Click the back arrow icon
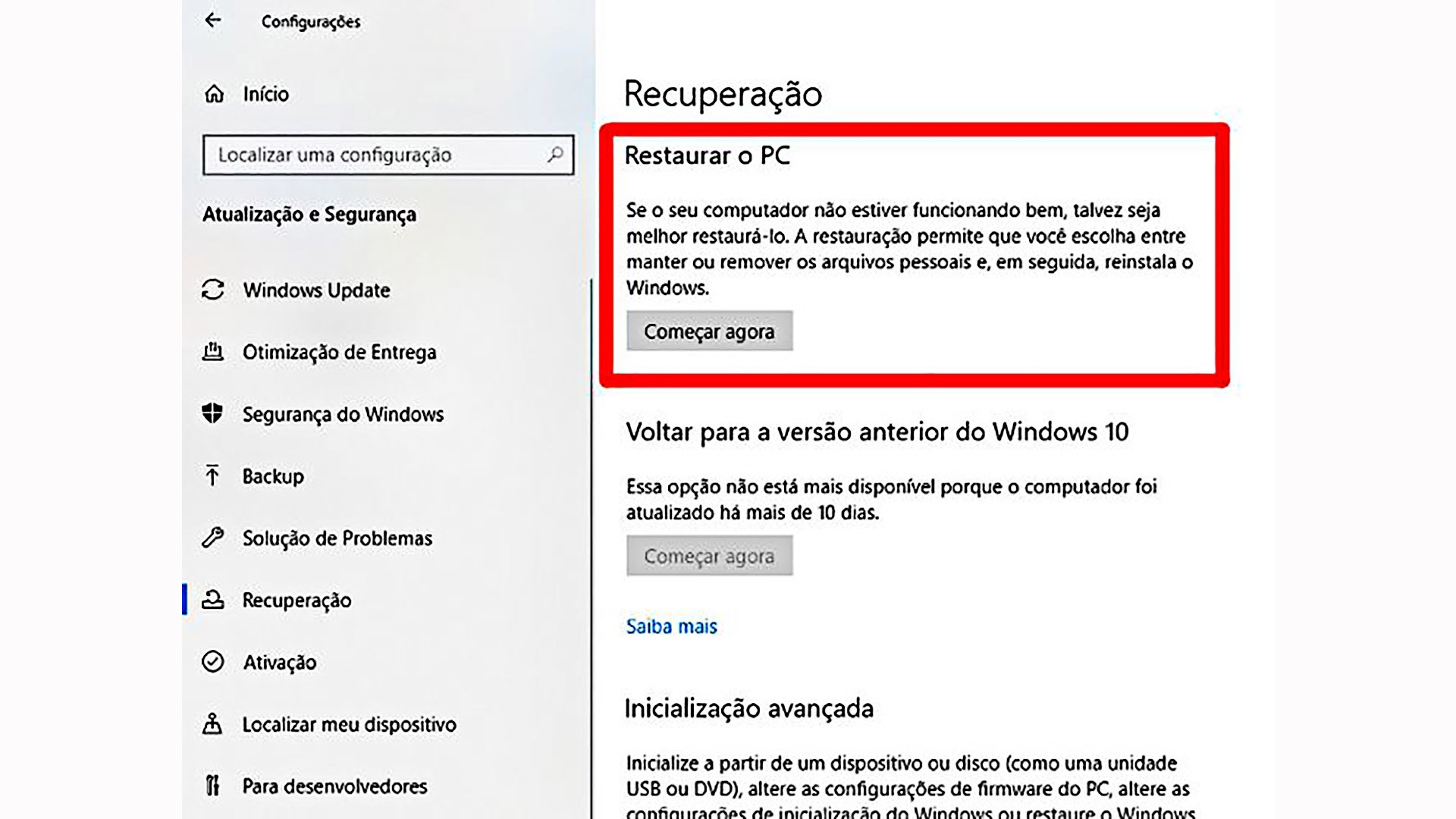 pos(213,20)
